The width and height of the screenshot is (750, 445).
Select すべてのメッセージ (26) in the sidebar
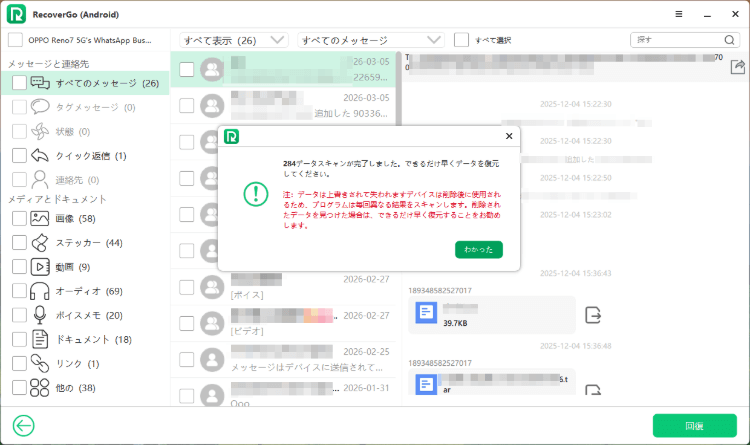[86, 83]
